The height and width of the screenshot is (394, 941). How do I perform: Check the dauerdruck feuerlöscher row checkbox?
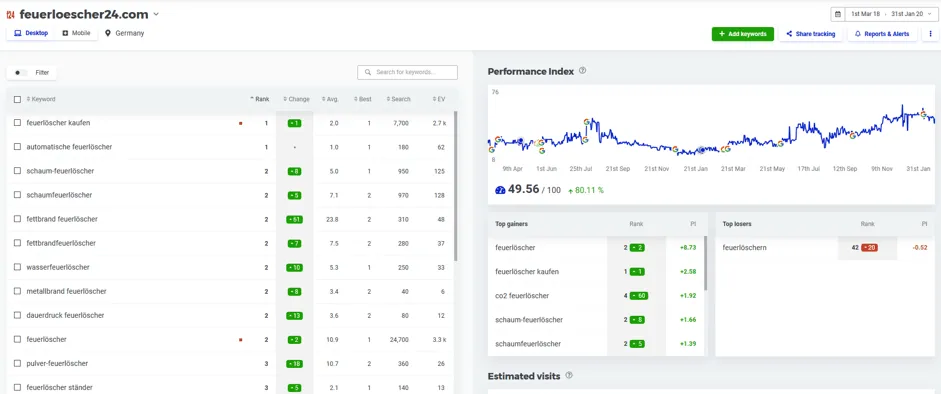coord(17,315)
